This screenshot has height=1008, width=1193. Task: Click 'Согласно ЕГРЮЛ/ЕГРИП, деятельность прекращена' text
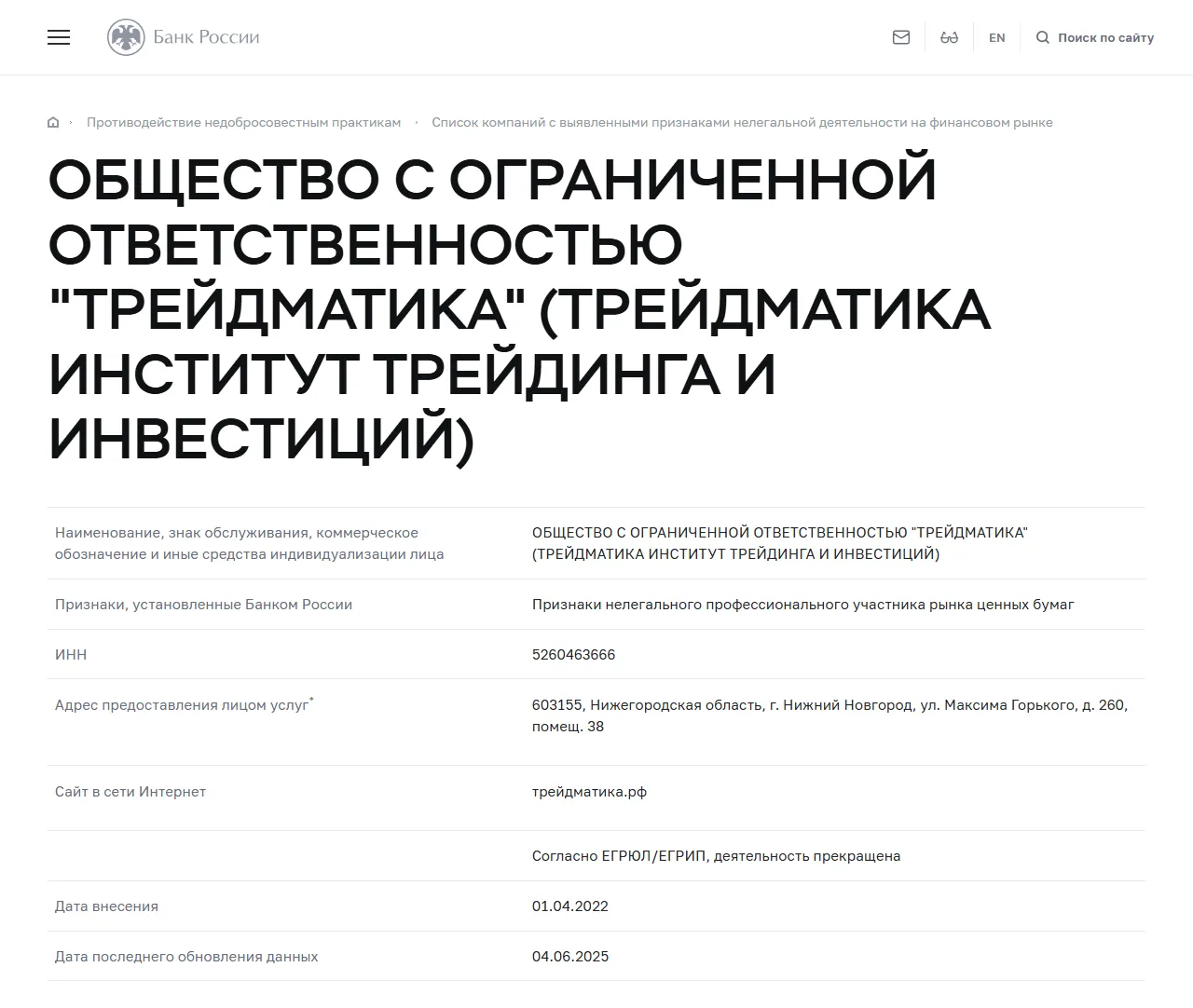pyautogui.click(x=716, y=856)
